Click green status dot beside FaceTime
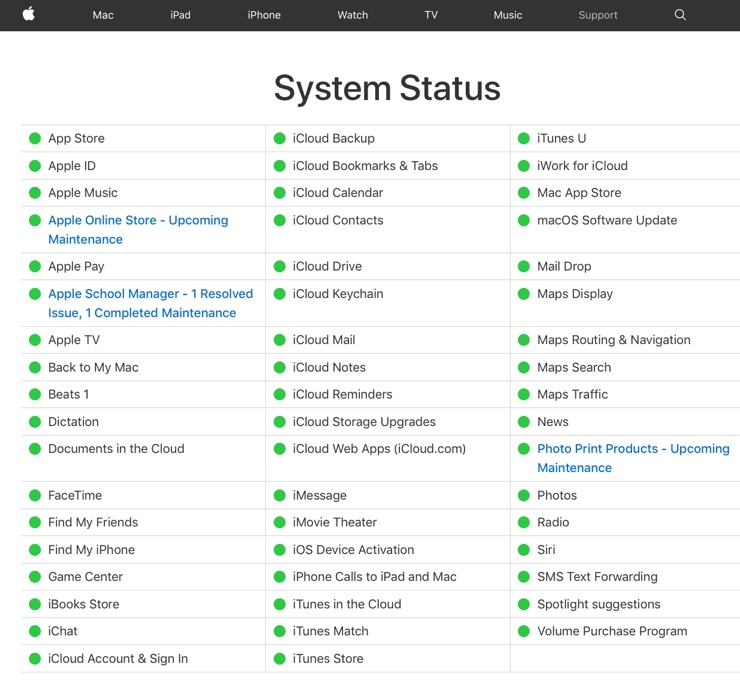 pos(35,495)
